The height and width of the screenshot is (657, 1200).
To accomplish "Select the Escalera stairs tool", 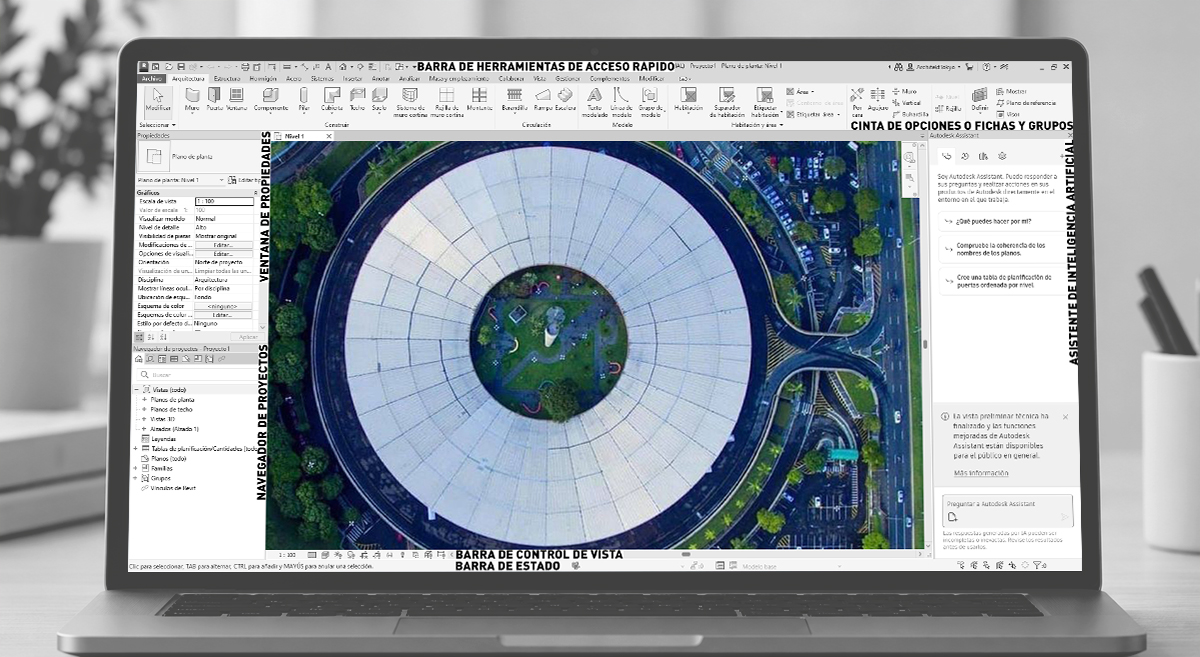I will (x=565, y=101).
